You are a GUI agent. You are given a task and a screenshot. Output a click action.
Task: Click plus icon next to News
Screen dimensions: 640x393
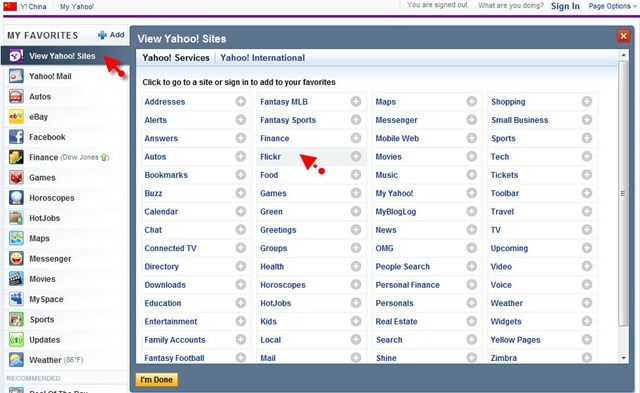(472, 230)
